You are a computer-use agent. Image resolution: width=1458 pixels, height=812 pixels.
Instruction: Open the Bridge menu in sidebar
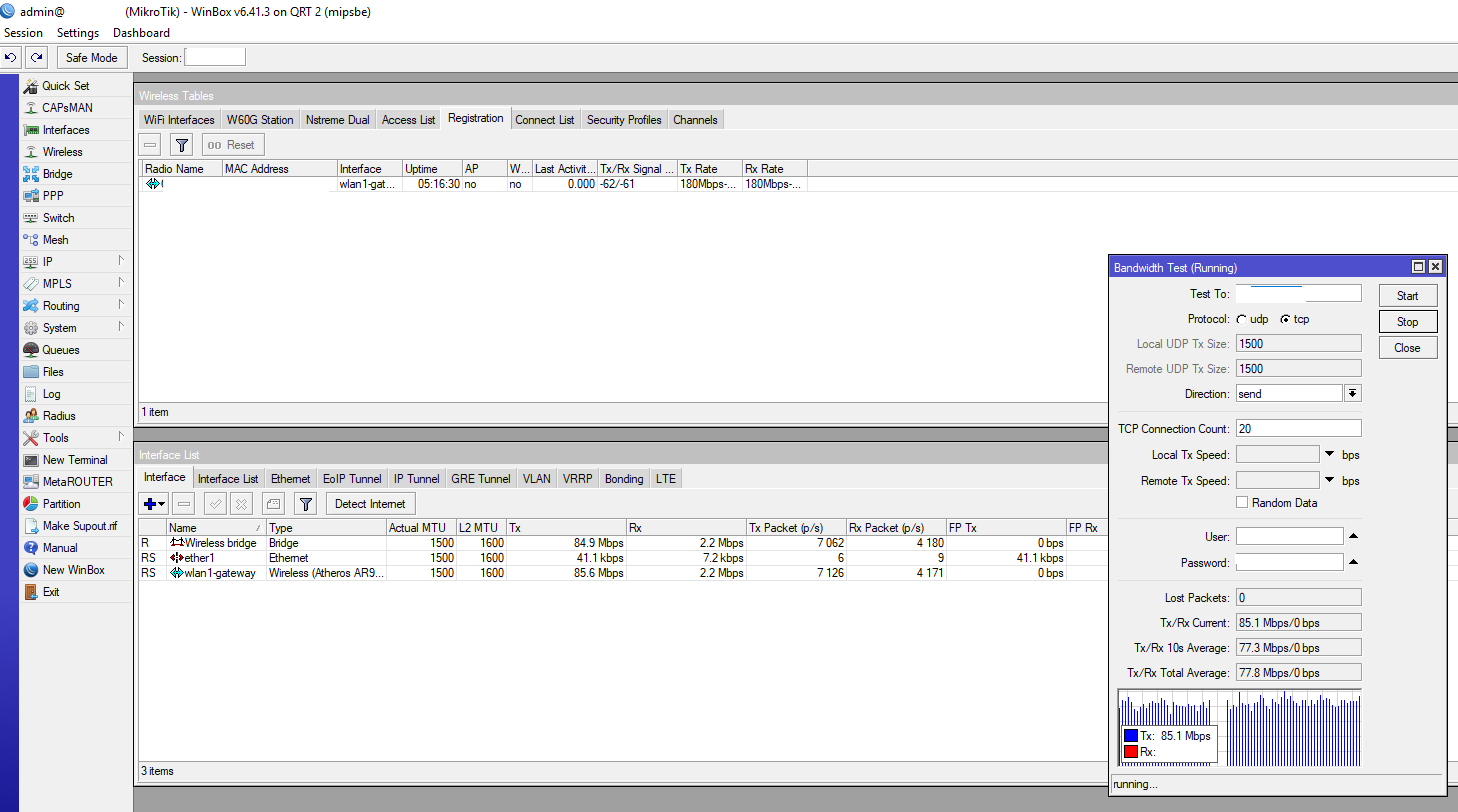pyautogui.click(x=57, y=174)
